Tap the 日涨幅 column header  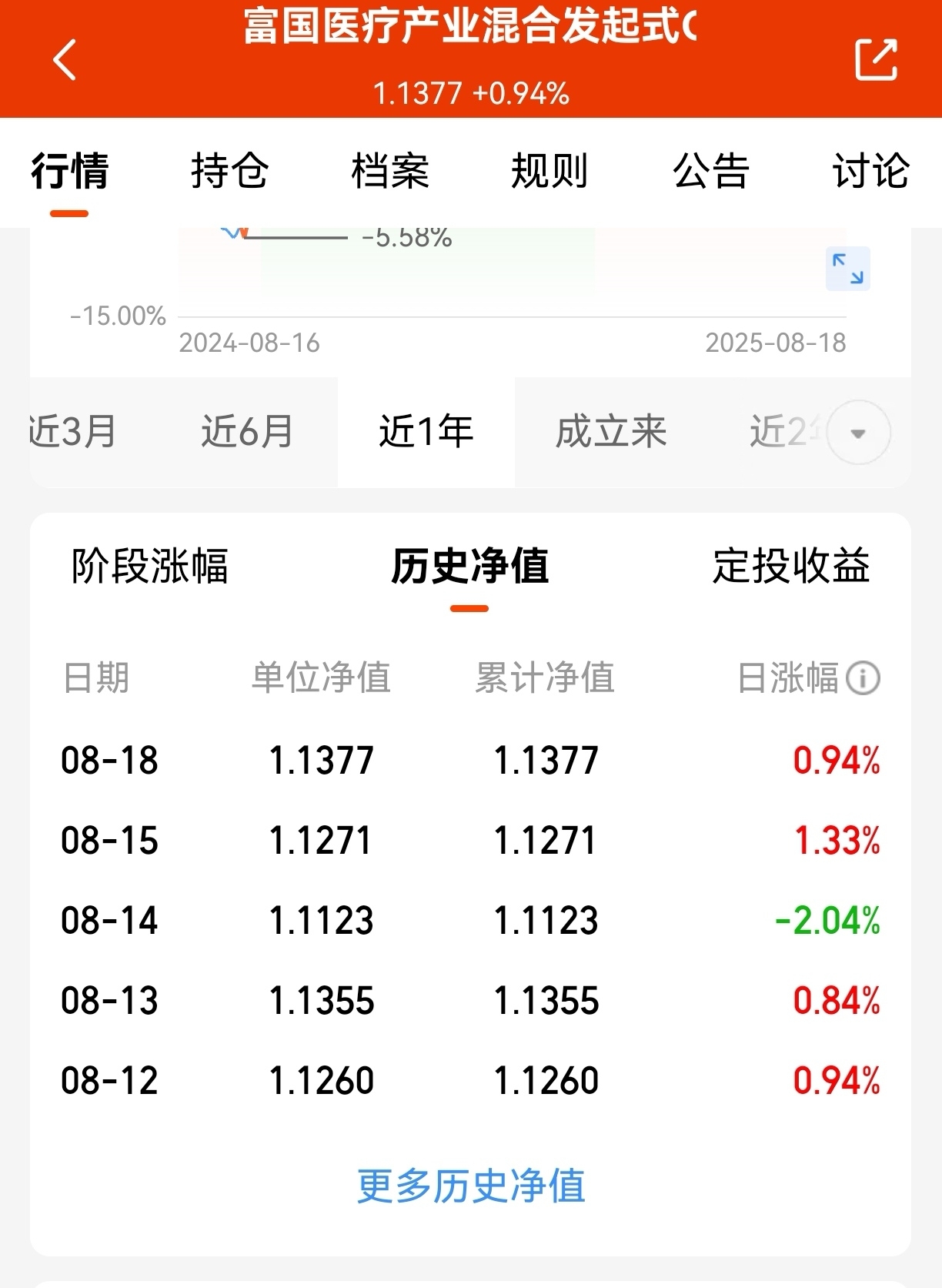(x=787, y=678)
